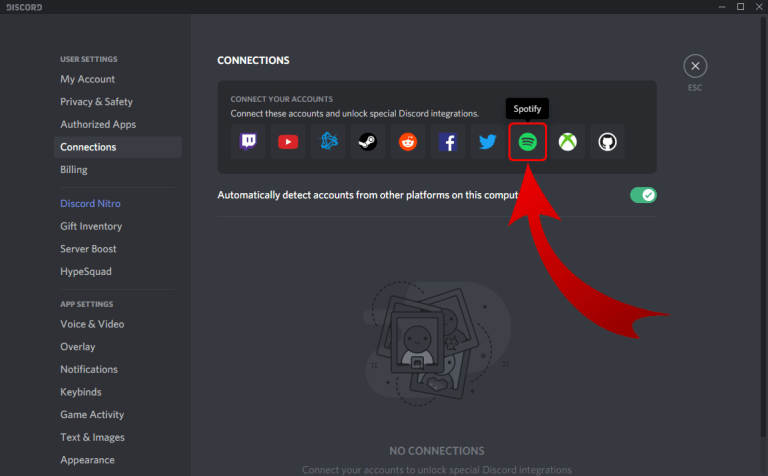Screen dimensions: 768x476
Task: Open Discord Nitro page
Action: 118,204
